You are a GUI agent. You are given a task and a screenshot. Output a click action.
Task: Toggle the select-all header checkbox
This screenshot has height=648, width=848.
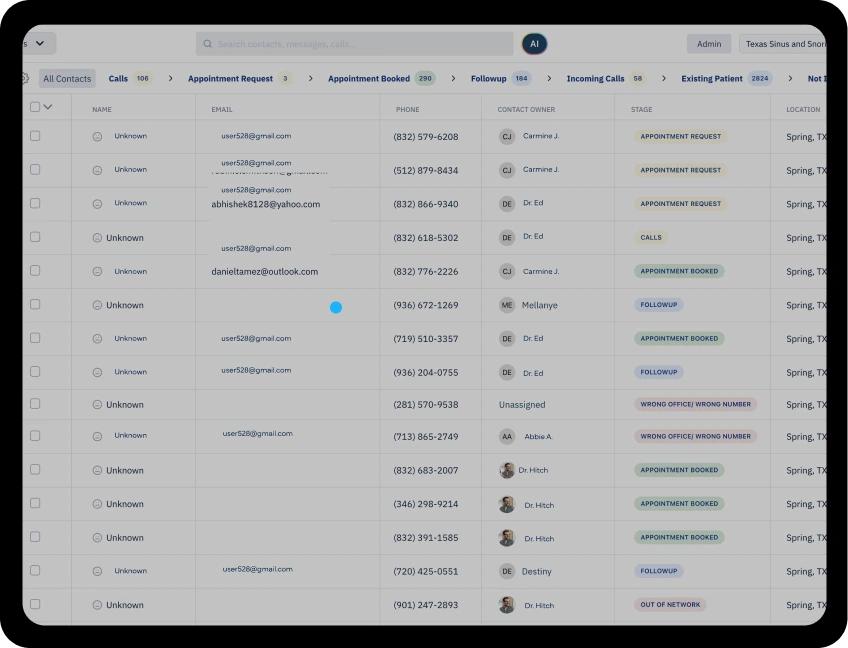click(35, 107)
